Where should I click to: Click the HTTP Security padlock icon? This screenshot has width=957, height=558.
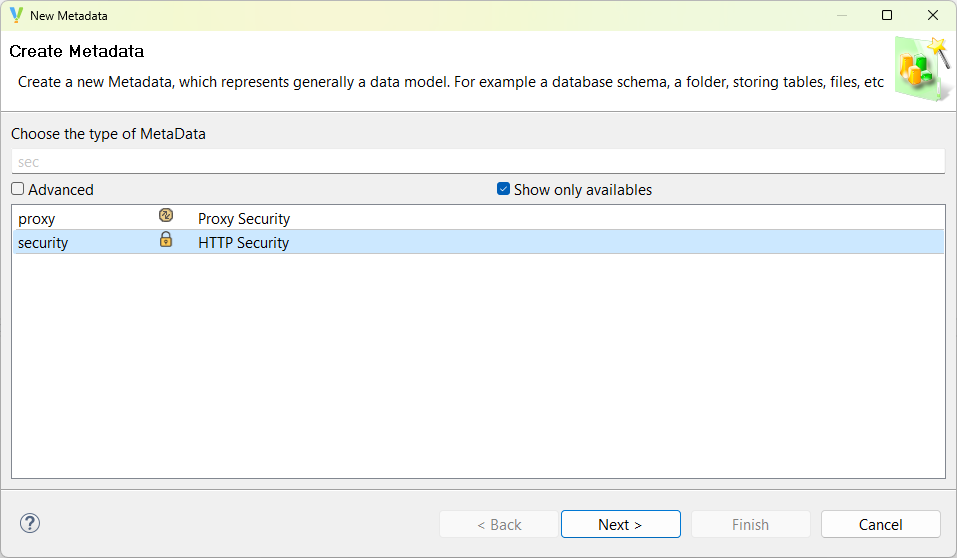166,240
